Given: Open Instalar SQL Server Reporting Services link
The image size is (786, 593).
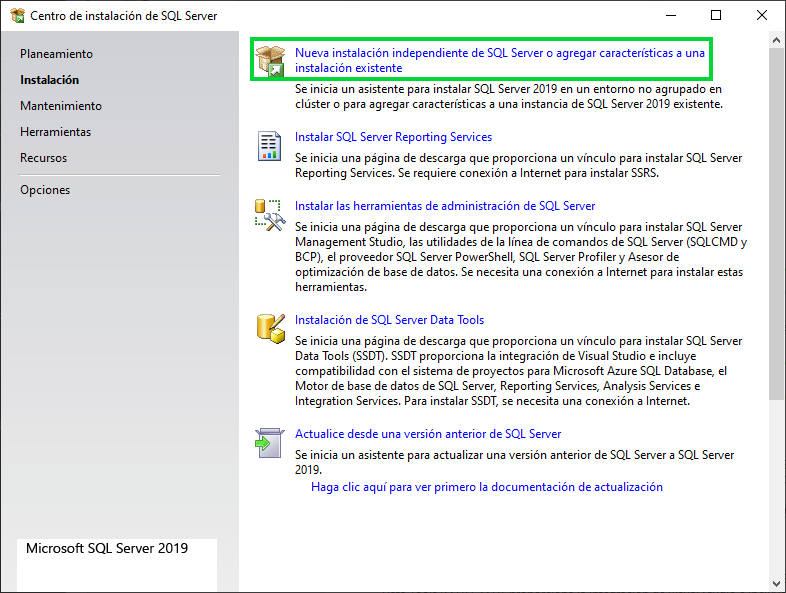Looking at the screenshot, I should [394, 137].
